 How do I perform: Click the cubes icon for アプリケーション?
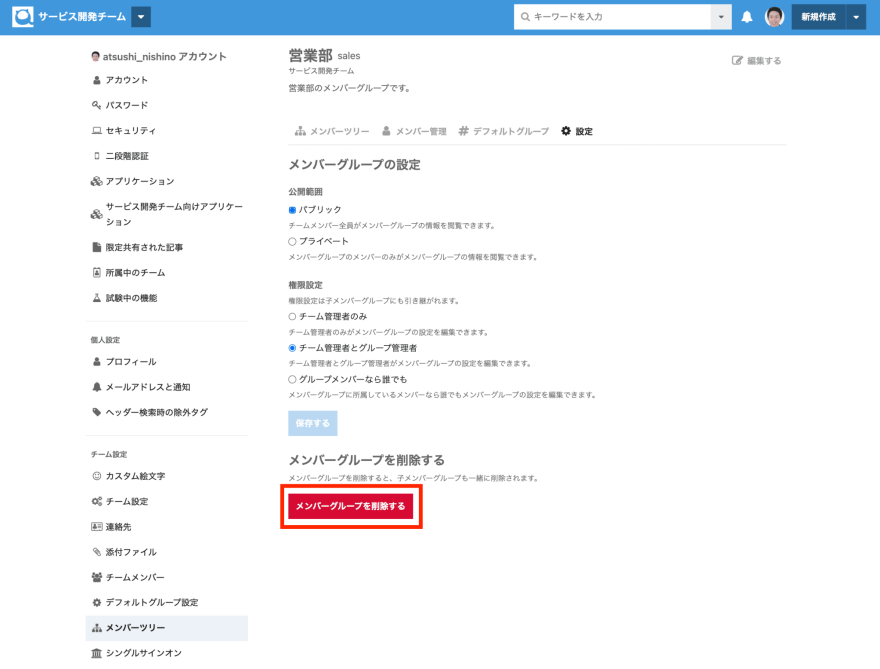[97, 181]
